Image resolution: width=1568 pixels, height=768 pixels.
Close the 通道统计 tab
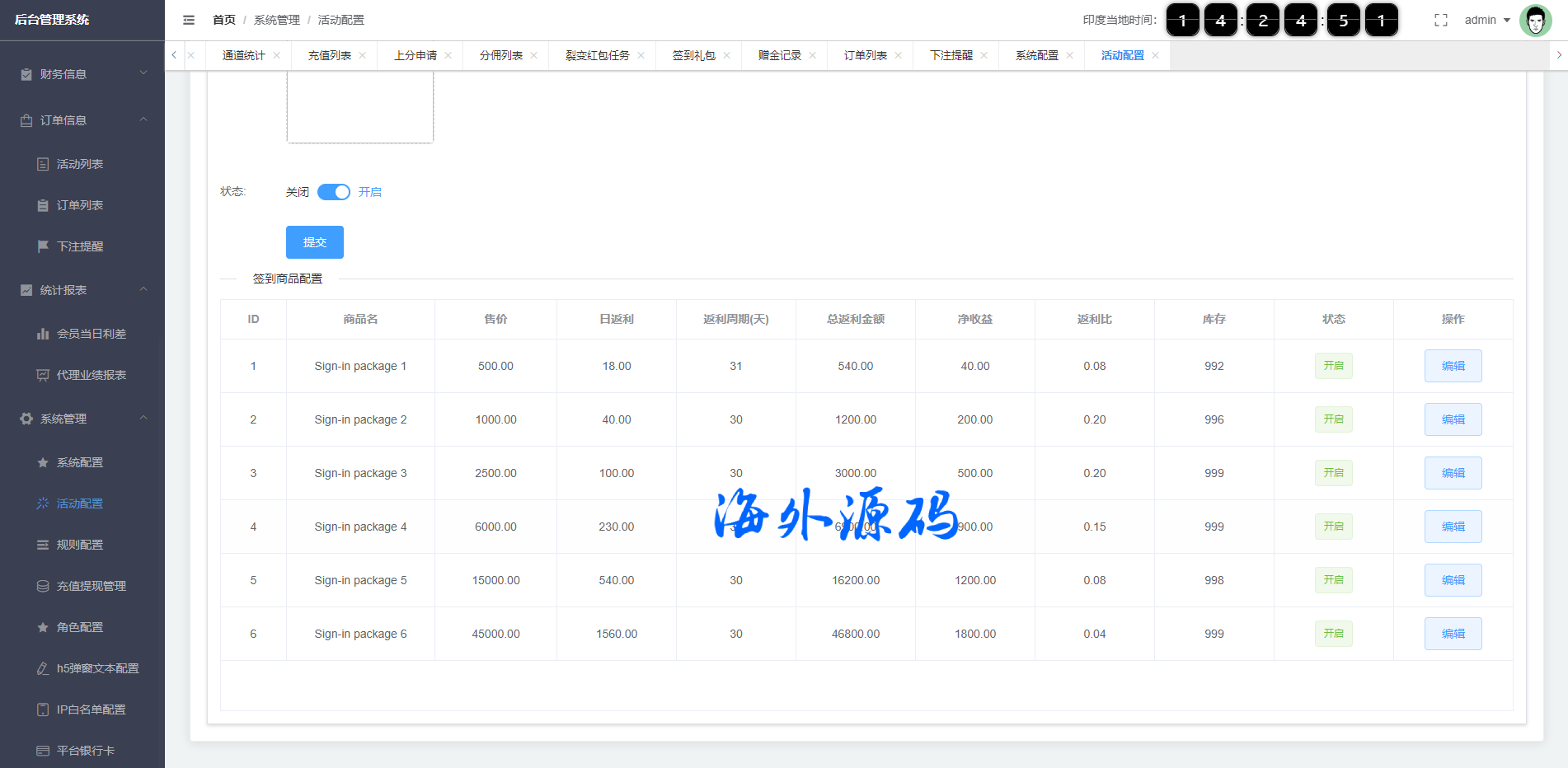point(277,55)
